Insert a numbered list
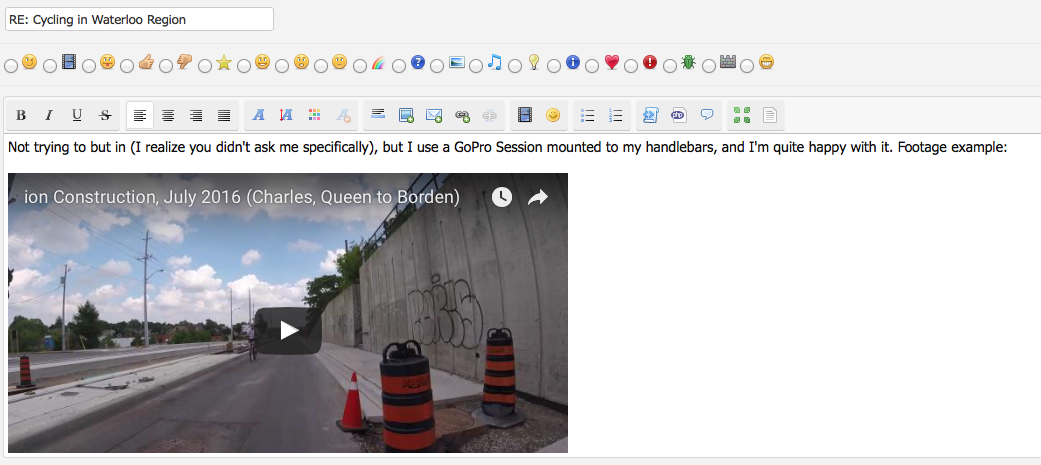Image resolution: width=1041 pixels, height=465 pixels. 616,115
